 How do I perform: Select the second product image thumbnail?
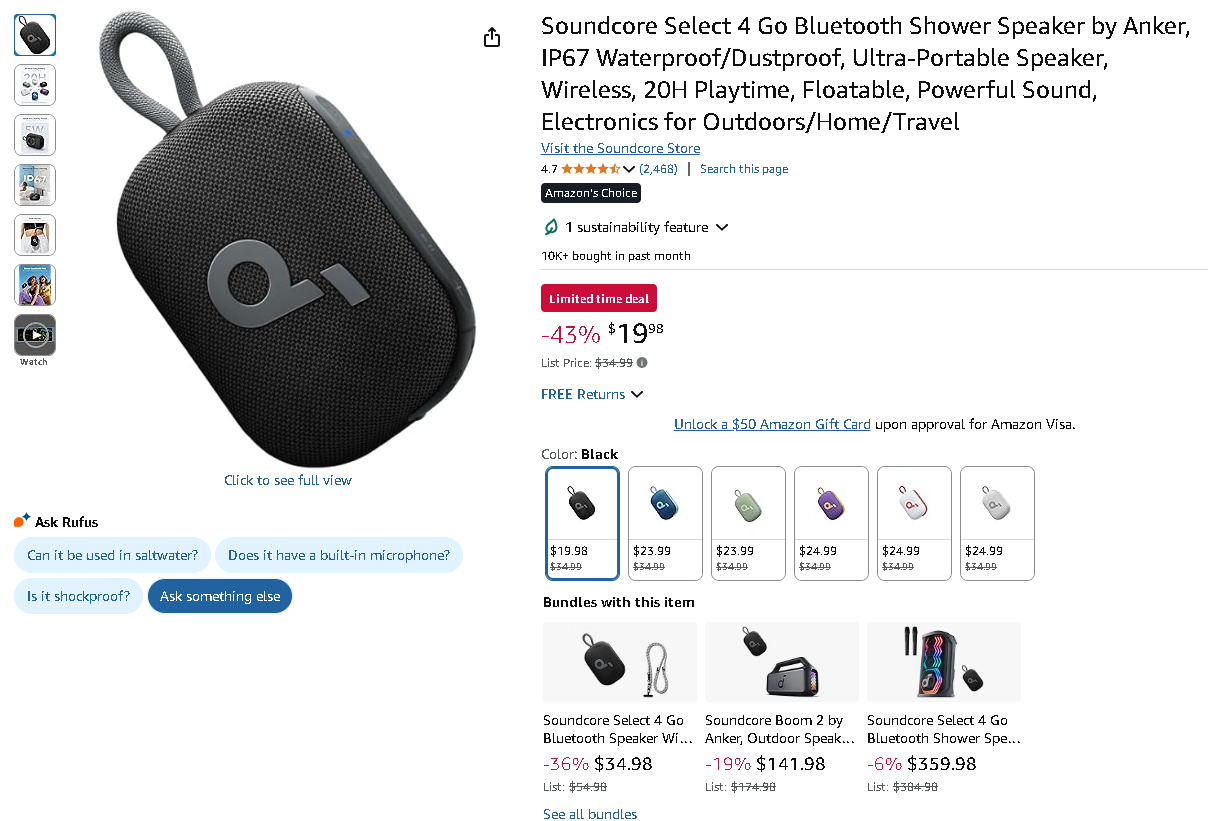point(35,85)
